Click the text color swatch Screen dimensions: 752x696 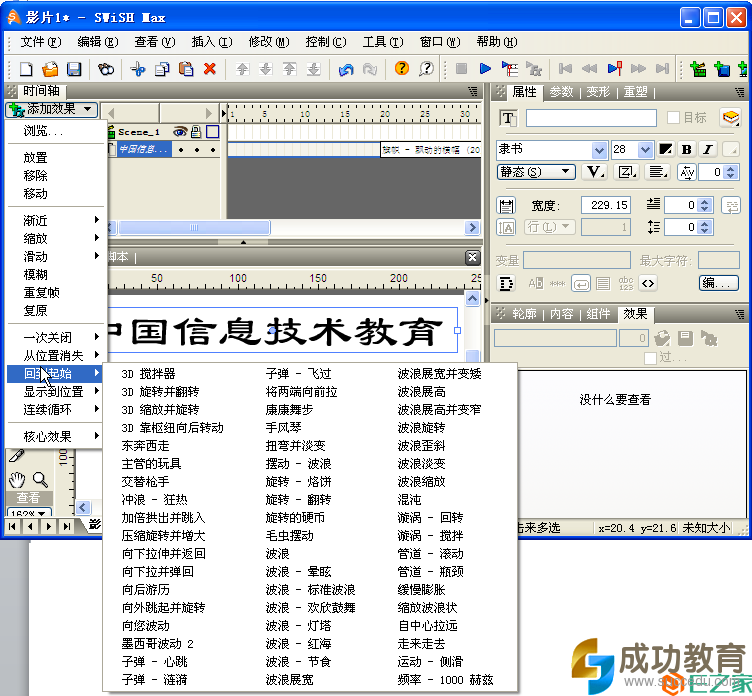(666, 150)
